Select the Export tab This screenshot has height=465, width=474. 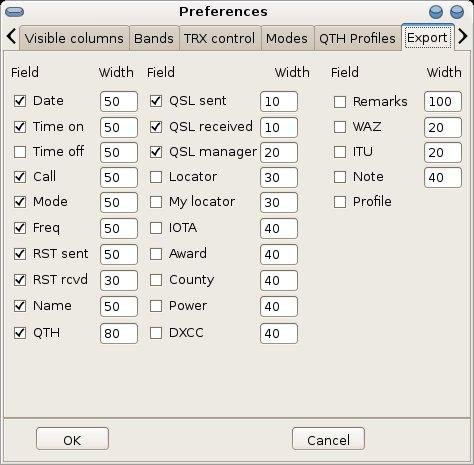[427, 37]
